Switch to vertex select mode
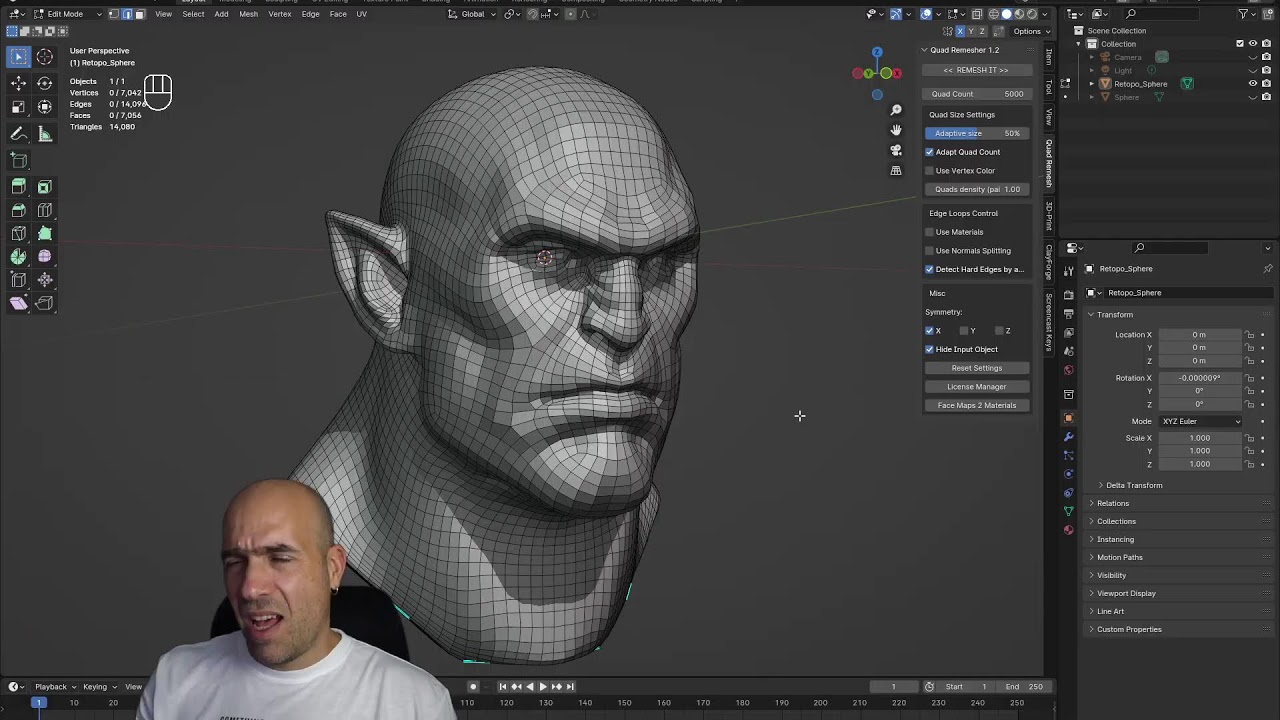The height and width of the screenshot is (720, 1280). 113,14
